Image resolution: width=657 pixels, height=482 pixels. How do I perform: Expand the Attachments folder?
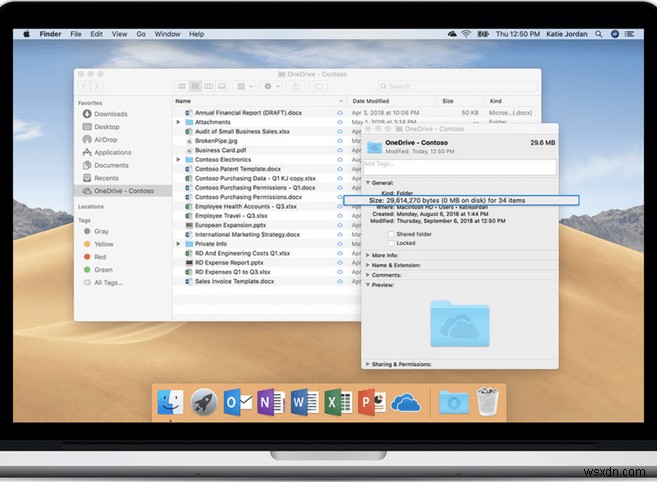[x=178, y=122]
